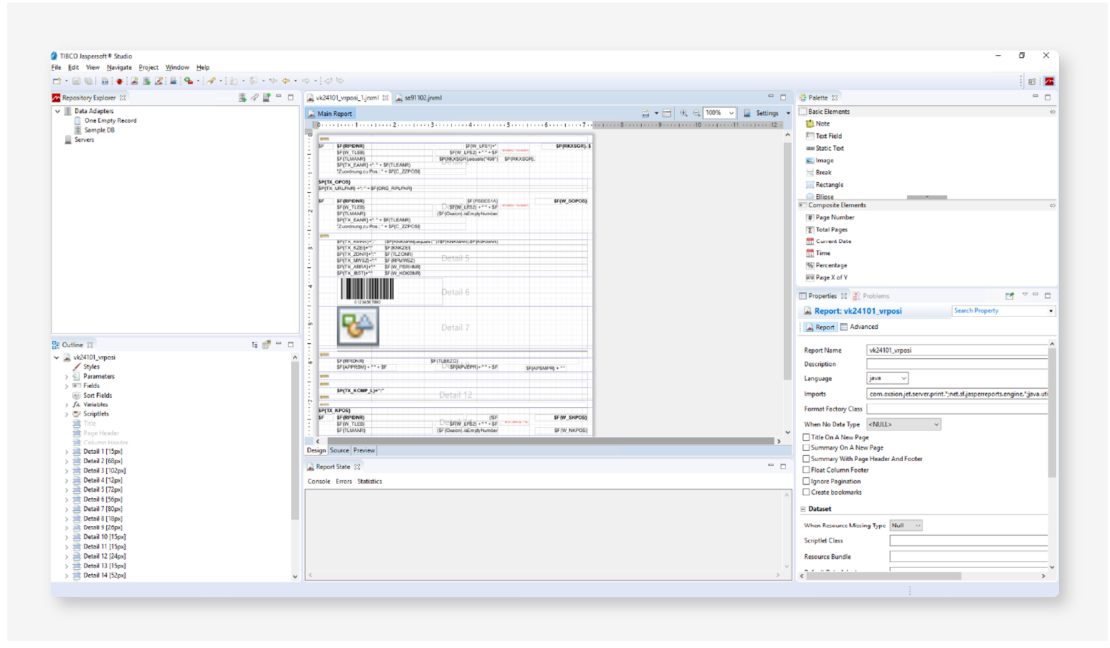Click the Settings button above the report canvas
The image size is (1110, 648).
point(765,113)
